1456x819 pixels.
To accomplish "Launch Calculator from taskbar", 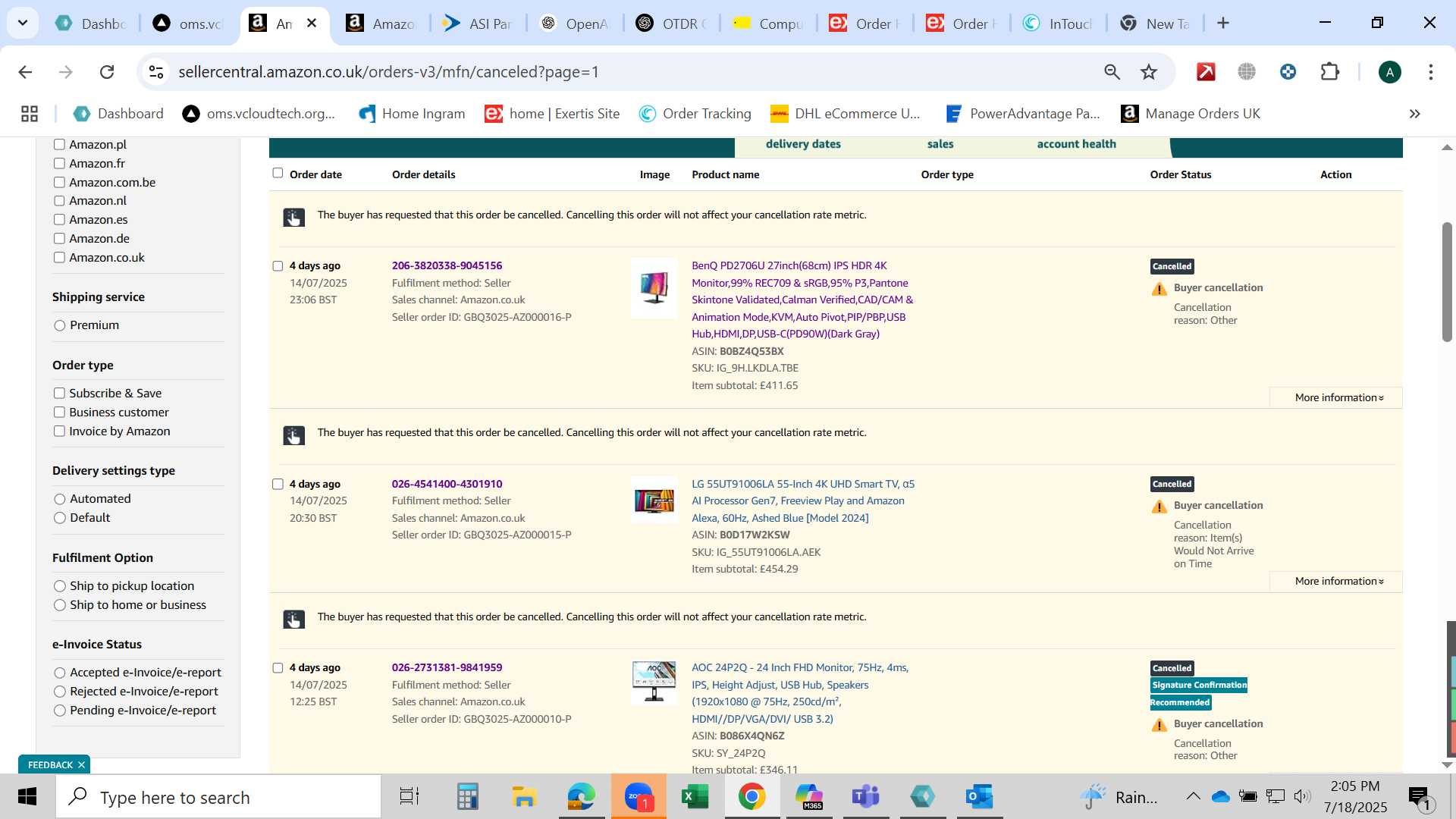I will click(x=467, y=797).
